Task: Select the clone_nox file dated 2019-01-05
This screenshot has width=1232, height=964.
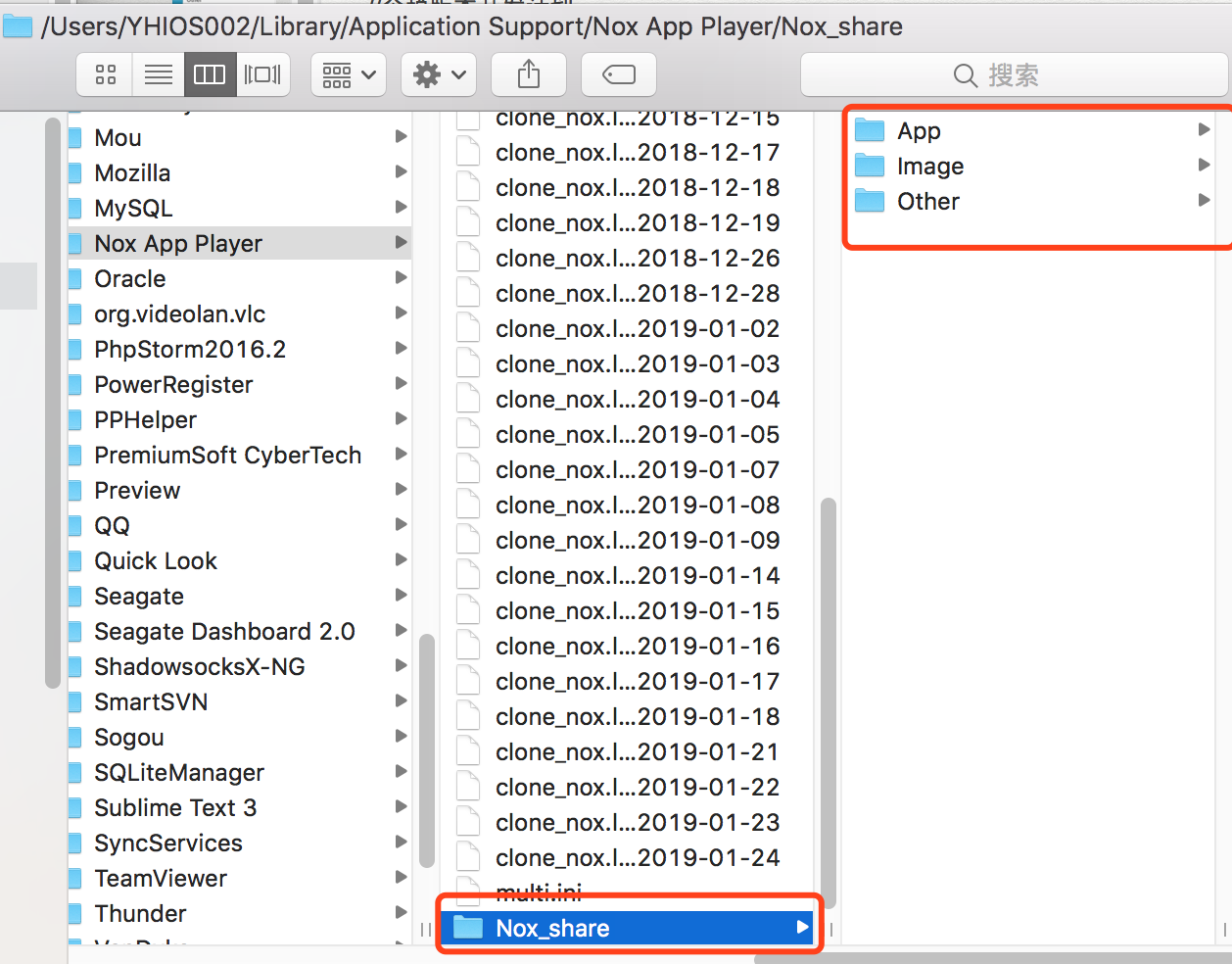Action: click(x=627, y=434)
